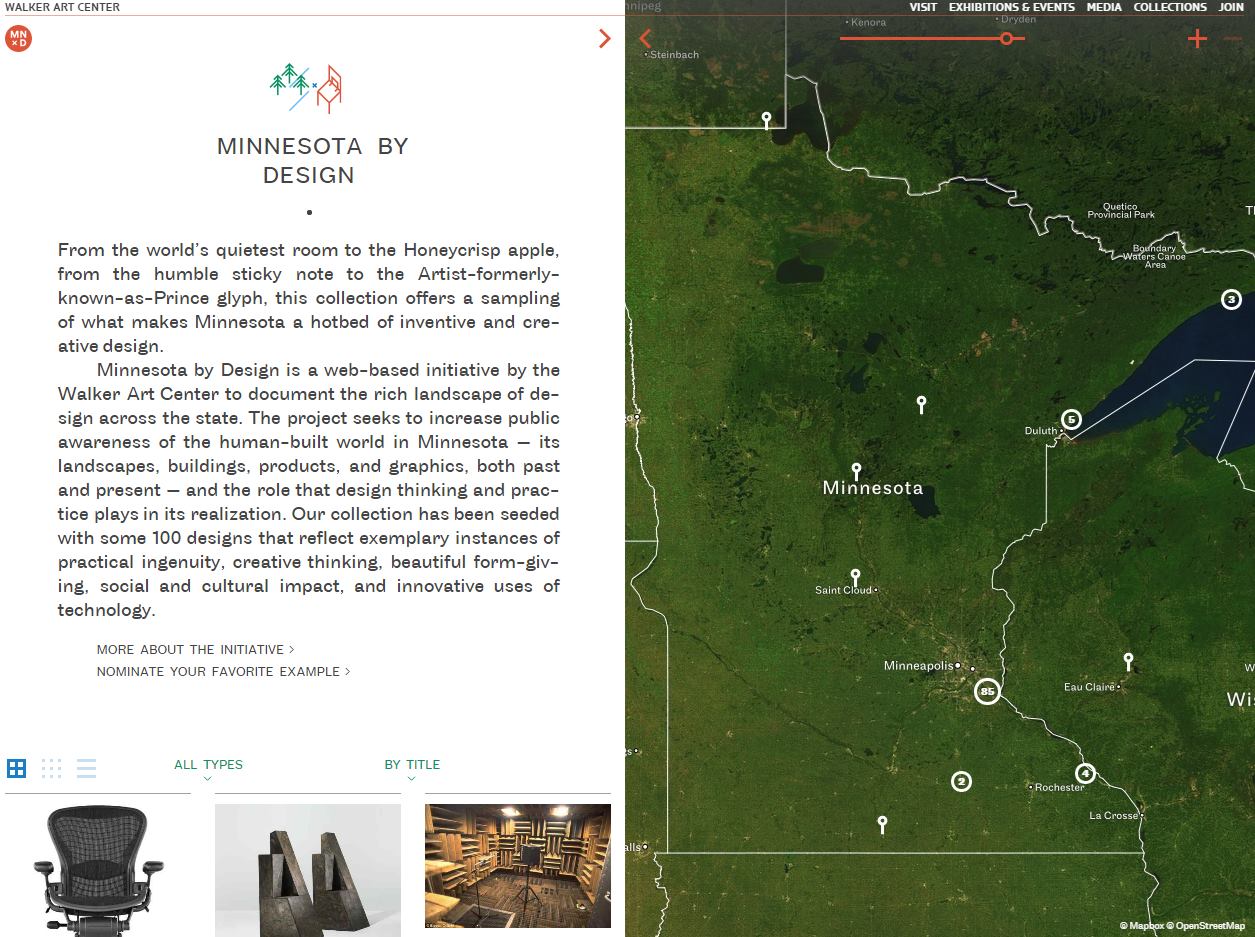Zoom out using the minus icon on the map
Screen dimensions: 1255x937
[1234, 38]
